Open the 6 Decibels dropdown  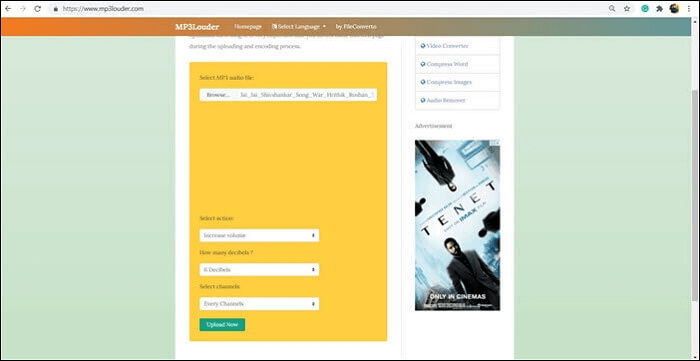[259, 270]
